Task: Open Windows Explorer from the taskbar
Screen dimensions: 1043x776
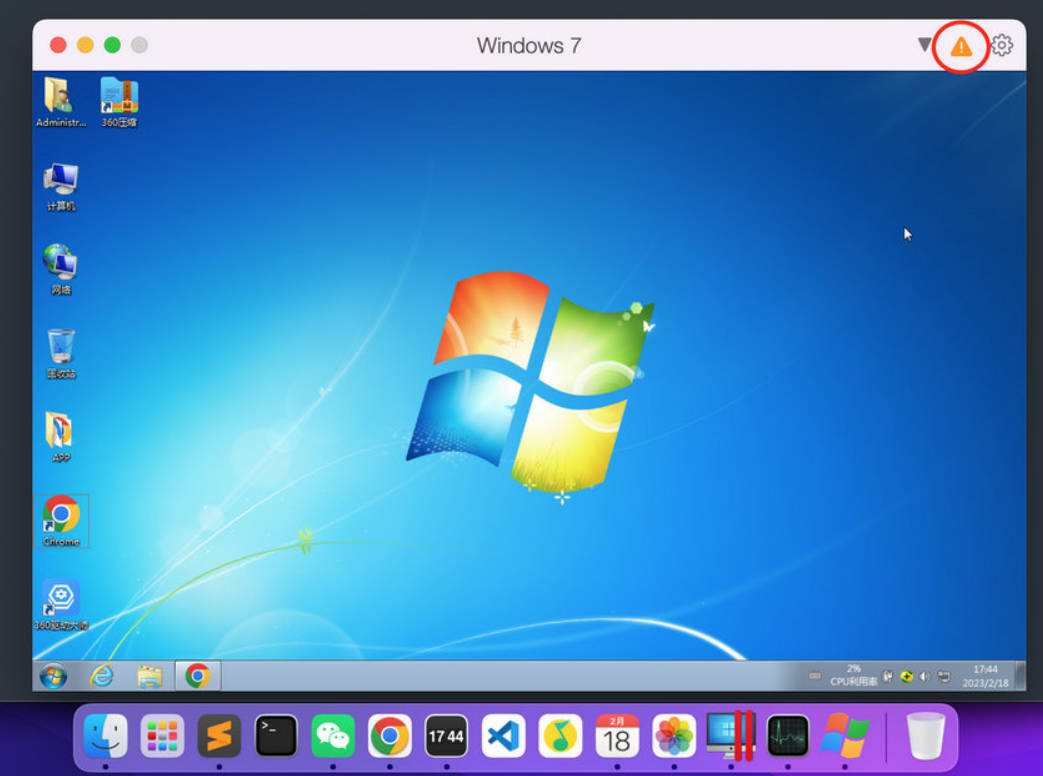Action: coord(147,675)
